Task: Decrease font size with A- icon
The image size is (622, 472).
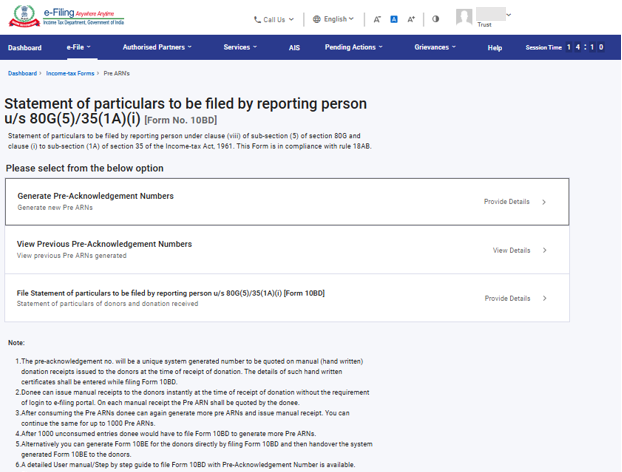Action: click(377, 19)
